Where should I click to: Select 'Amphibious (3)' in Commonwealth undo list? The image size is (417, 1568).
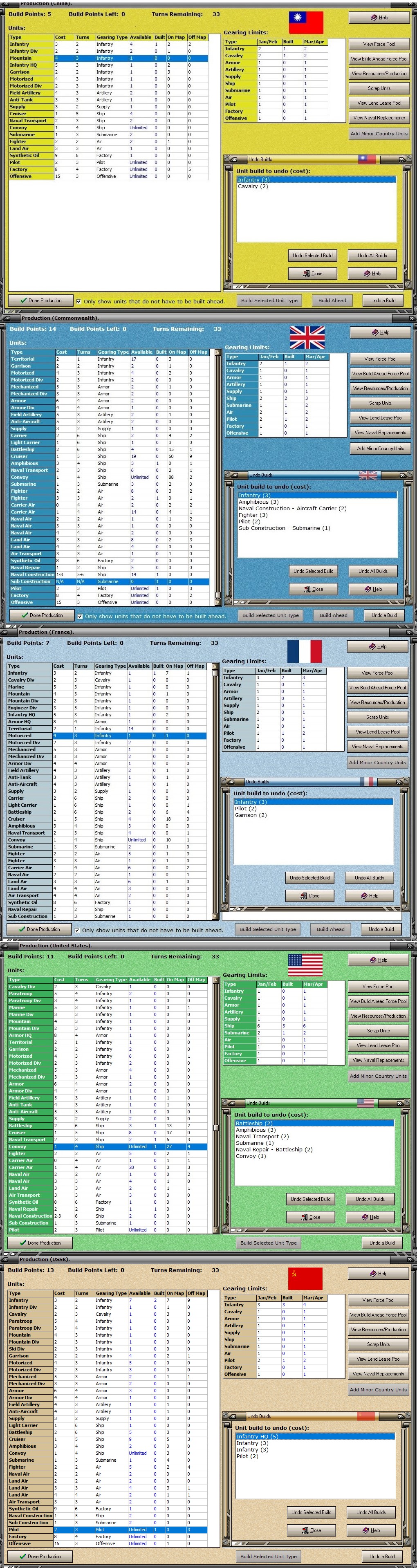point(317,502)
